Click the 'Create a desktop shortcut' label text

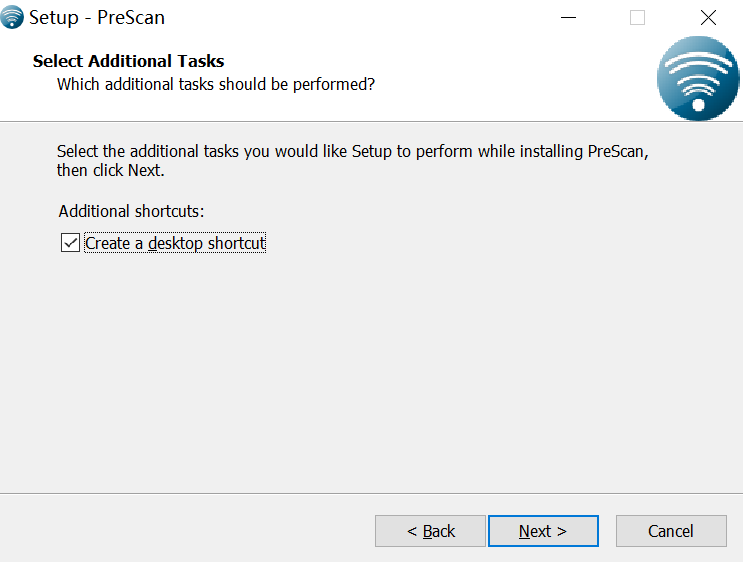175,243
